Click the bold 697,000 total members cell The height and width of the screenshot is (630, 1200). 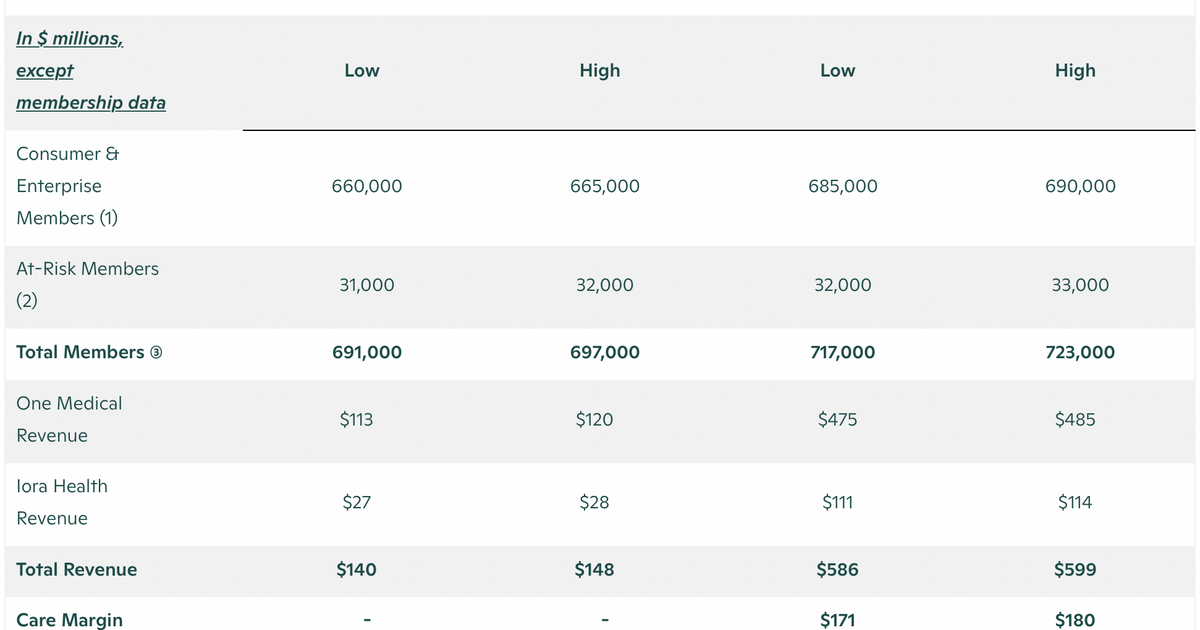[x=605, y=352]
